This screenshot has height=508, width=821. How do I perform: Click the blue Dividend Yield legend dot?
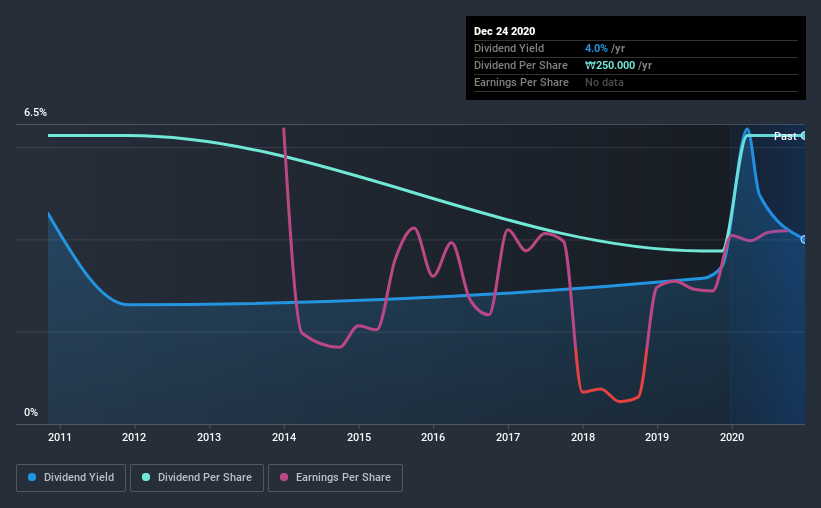coord(32,477)
